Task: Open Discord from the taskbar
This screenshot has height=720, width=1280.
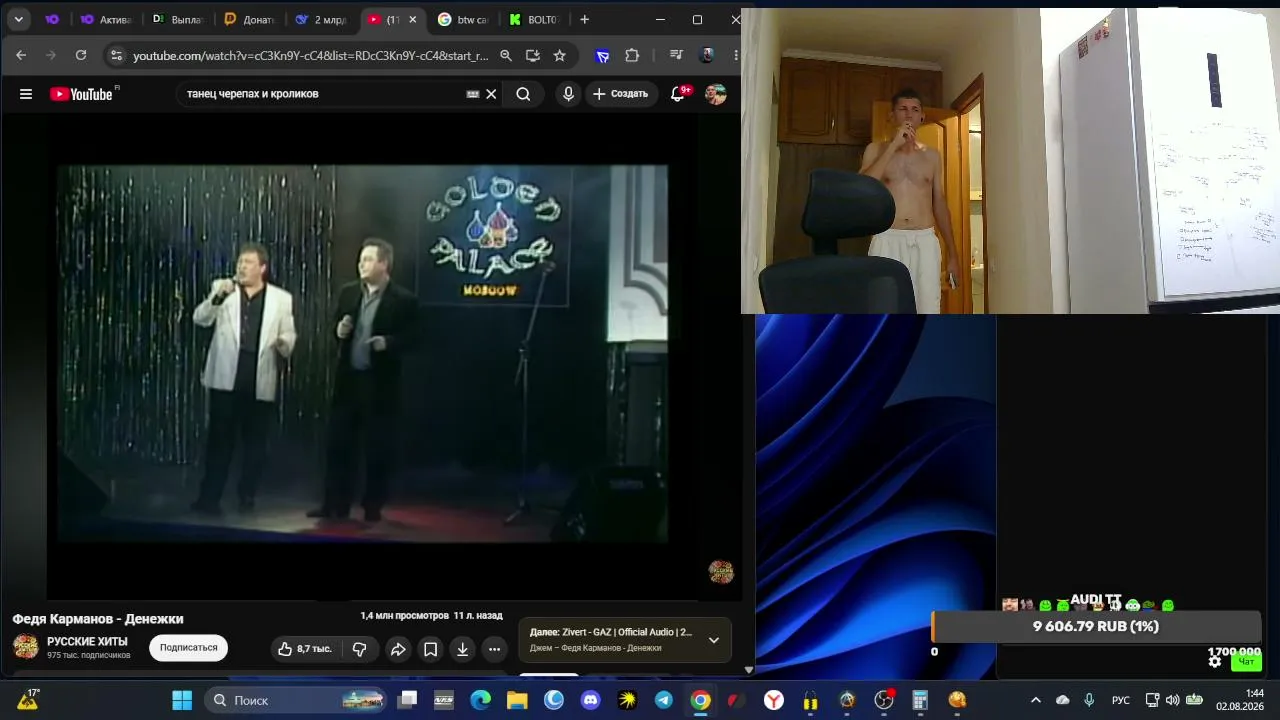Action: (591, 700)
